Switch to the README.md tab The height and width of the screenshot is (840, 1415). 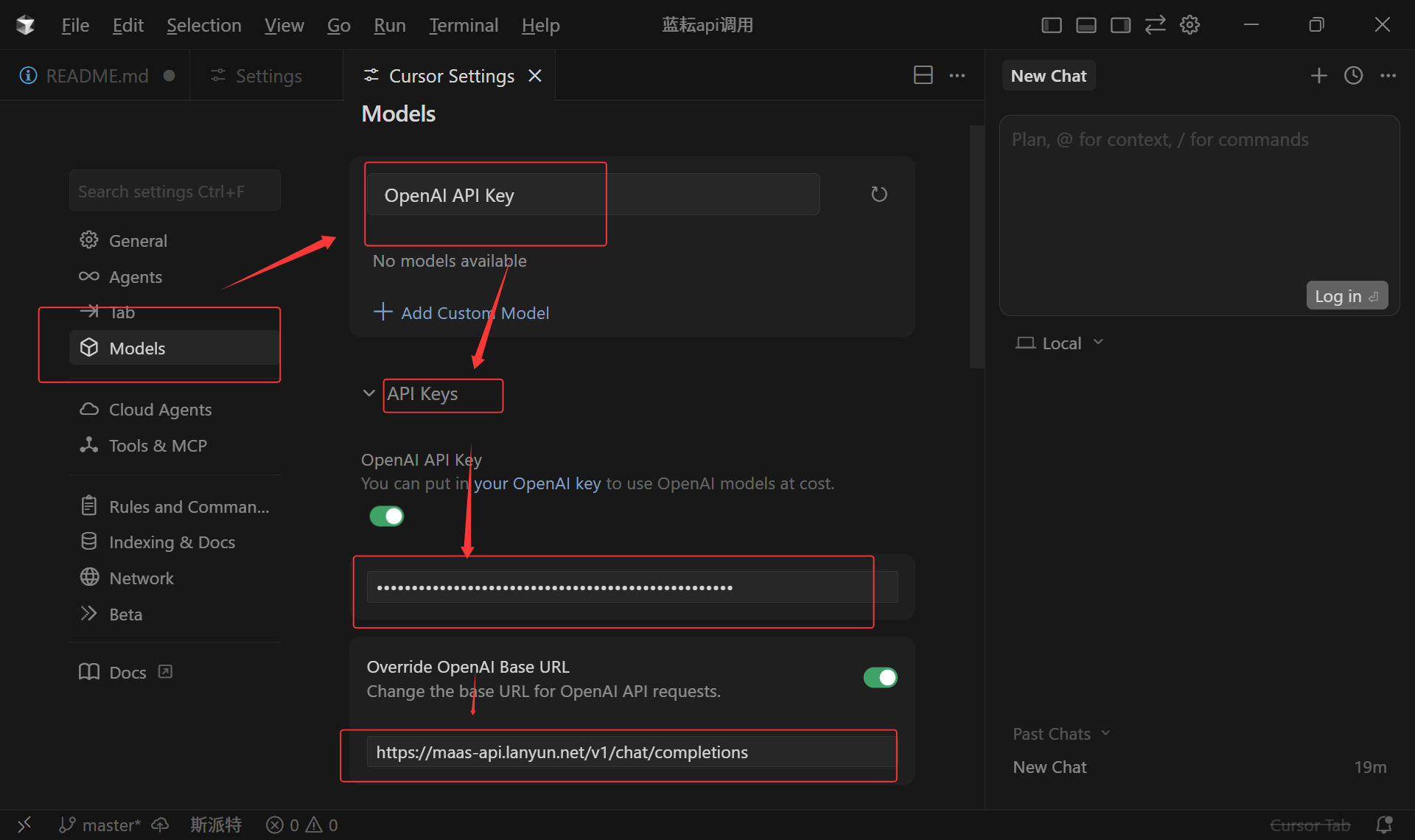96,75
